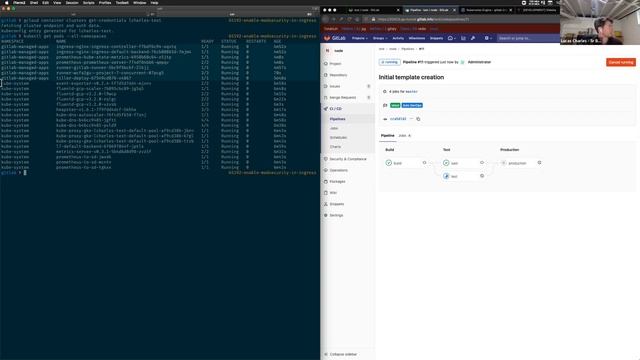Switch to the Pipeline tab

387,136
